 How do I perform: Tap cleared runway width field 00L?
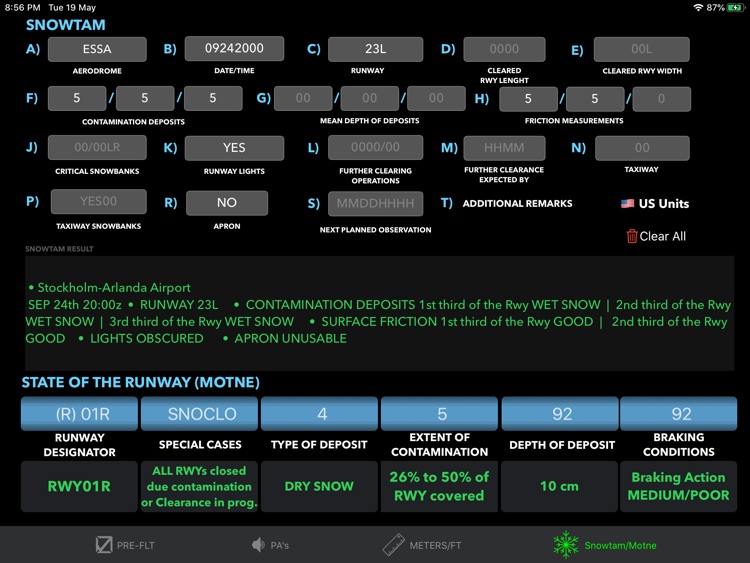(x=641, y=49)
